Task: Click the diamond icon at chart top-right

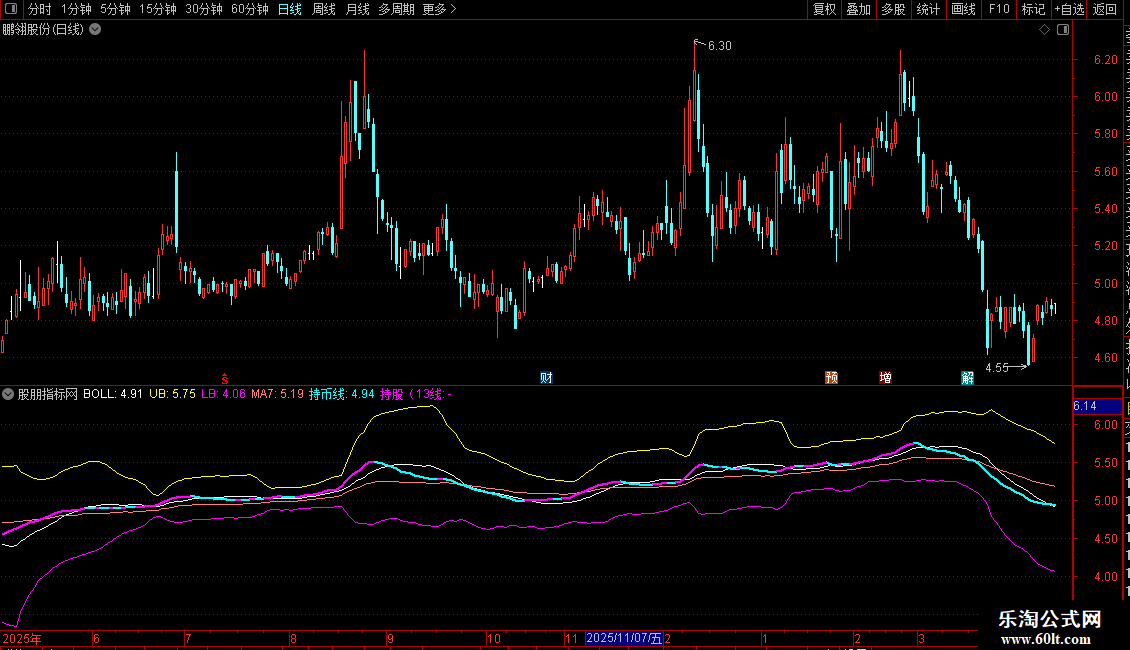Action: click(x=1044, y=30)
